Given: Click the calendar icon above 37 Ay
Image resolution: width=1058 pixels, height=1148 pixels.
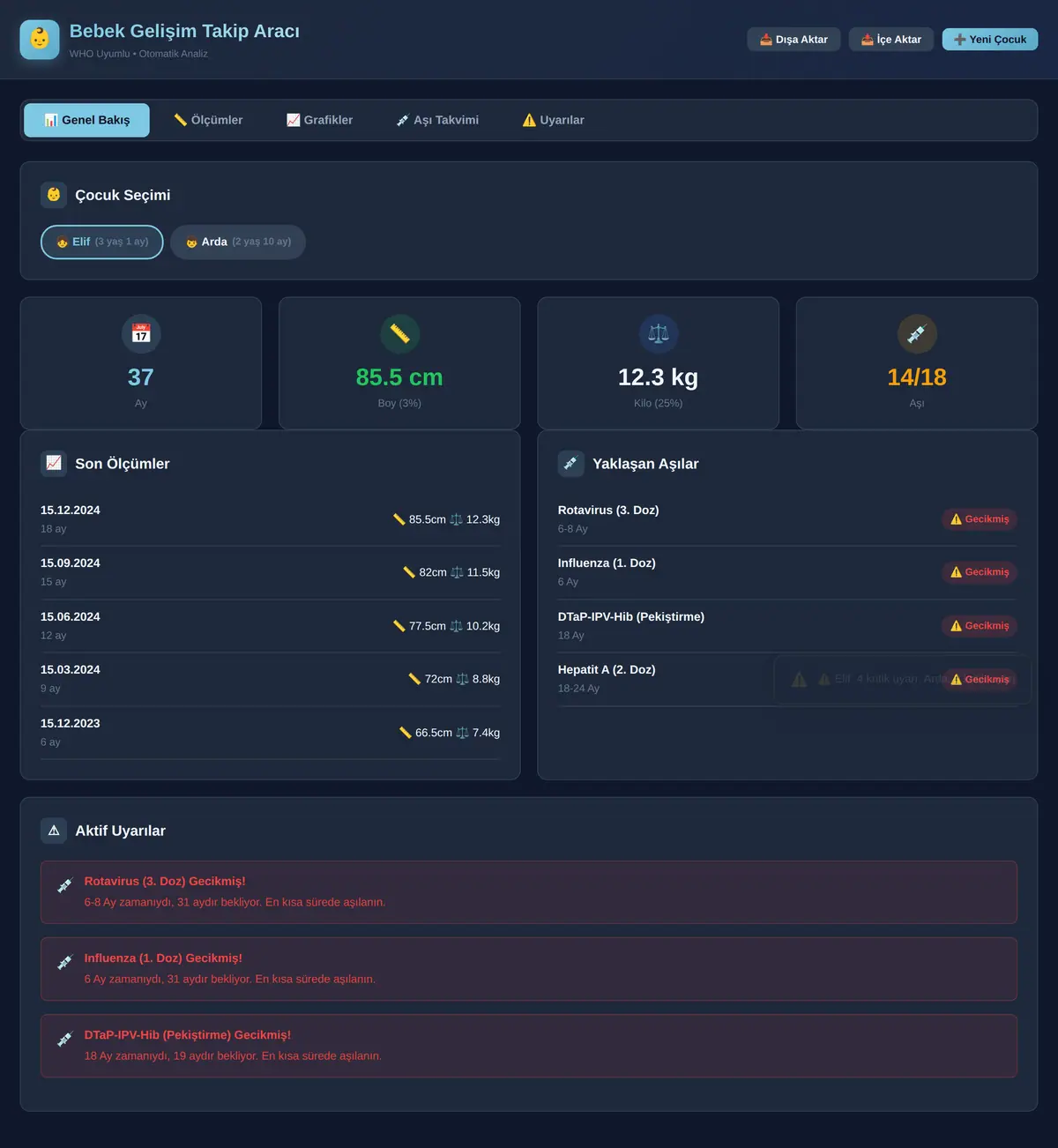Looking at the screenshot, I should pyautogui.click(x=141, y=334).
